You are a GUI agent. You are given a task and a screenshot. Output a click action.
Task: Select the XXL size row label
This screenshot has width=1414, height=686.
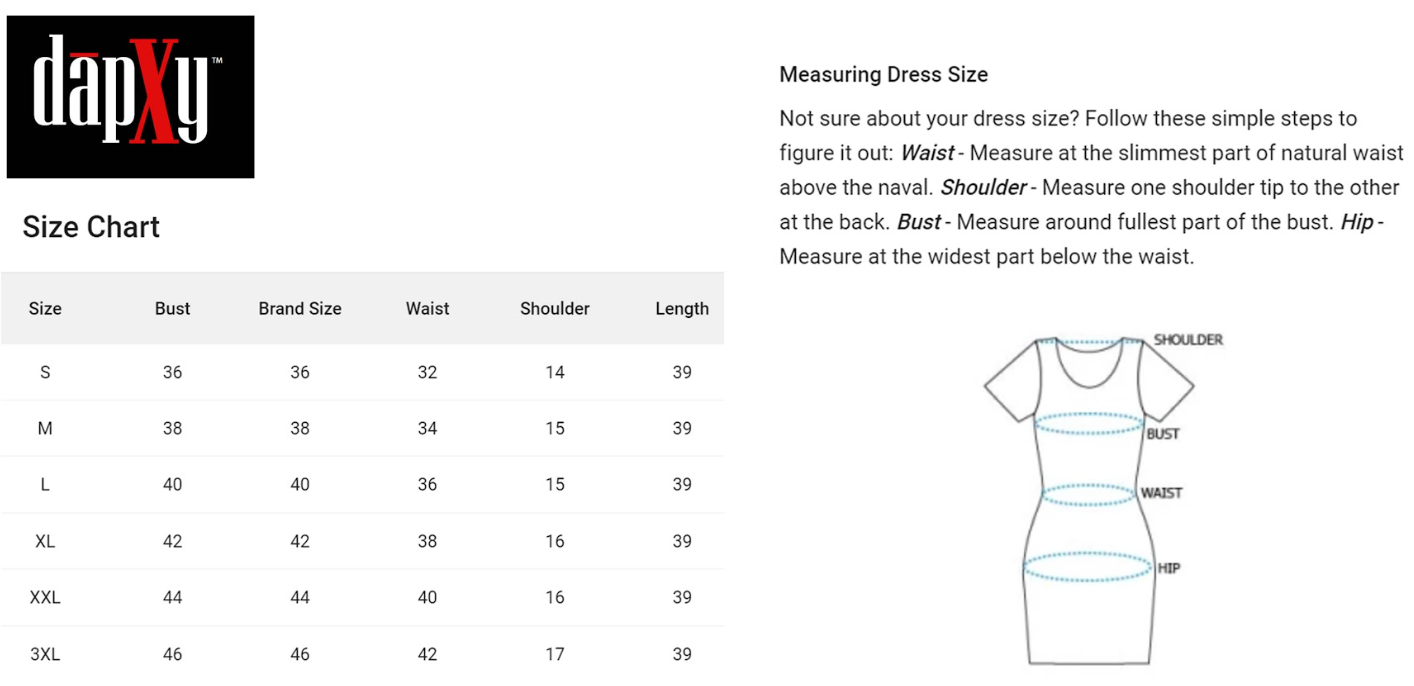click(45, 598)
